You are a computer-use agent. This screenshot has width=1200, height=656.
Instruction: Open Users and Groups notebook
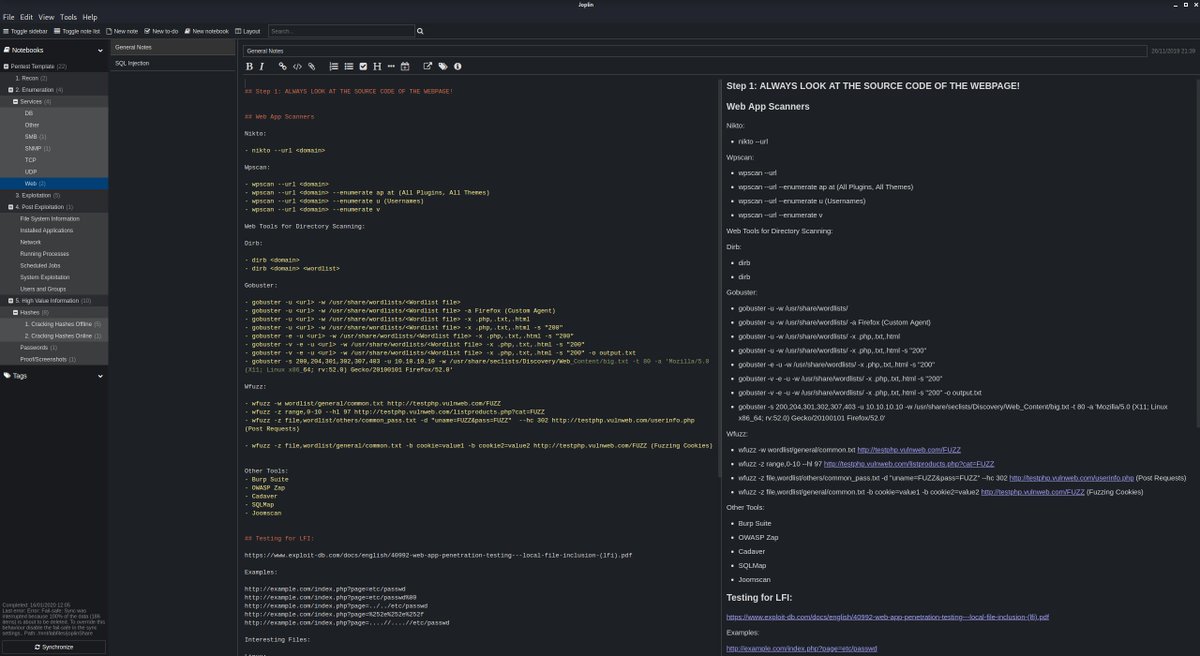(x=54, y=288)
